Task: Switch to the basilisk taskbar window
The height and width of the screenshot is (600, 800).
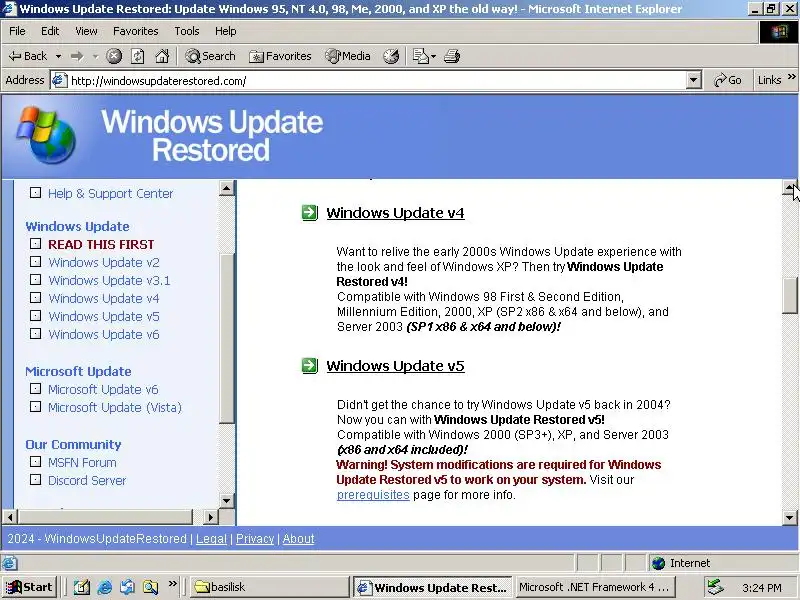Action: pos(269,587)
